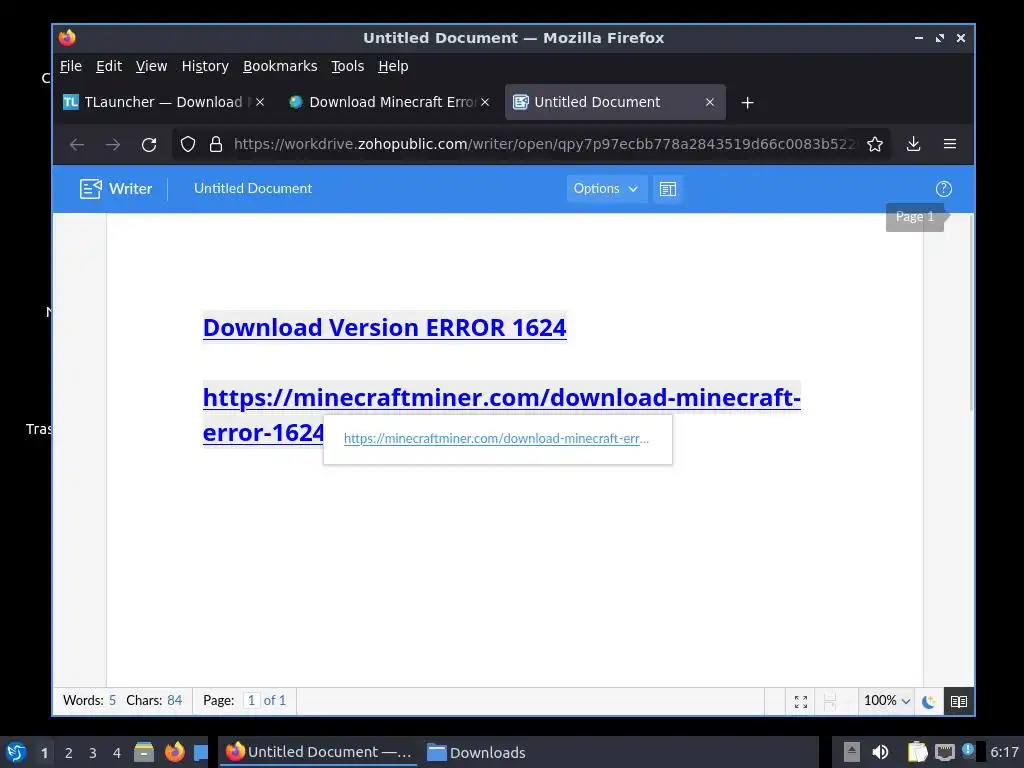Viewport: 1024px width, 768px height.
Task: Click the padlock site info icon
Action: 216,144
